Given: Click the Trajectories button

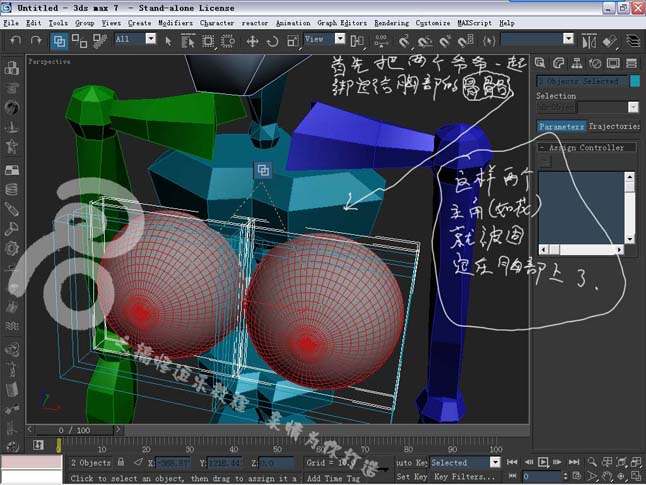Looking at the screenshot, I should click(x=613, y=127).
